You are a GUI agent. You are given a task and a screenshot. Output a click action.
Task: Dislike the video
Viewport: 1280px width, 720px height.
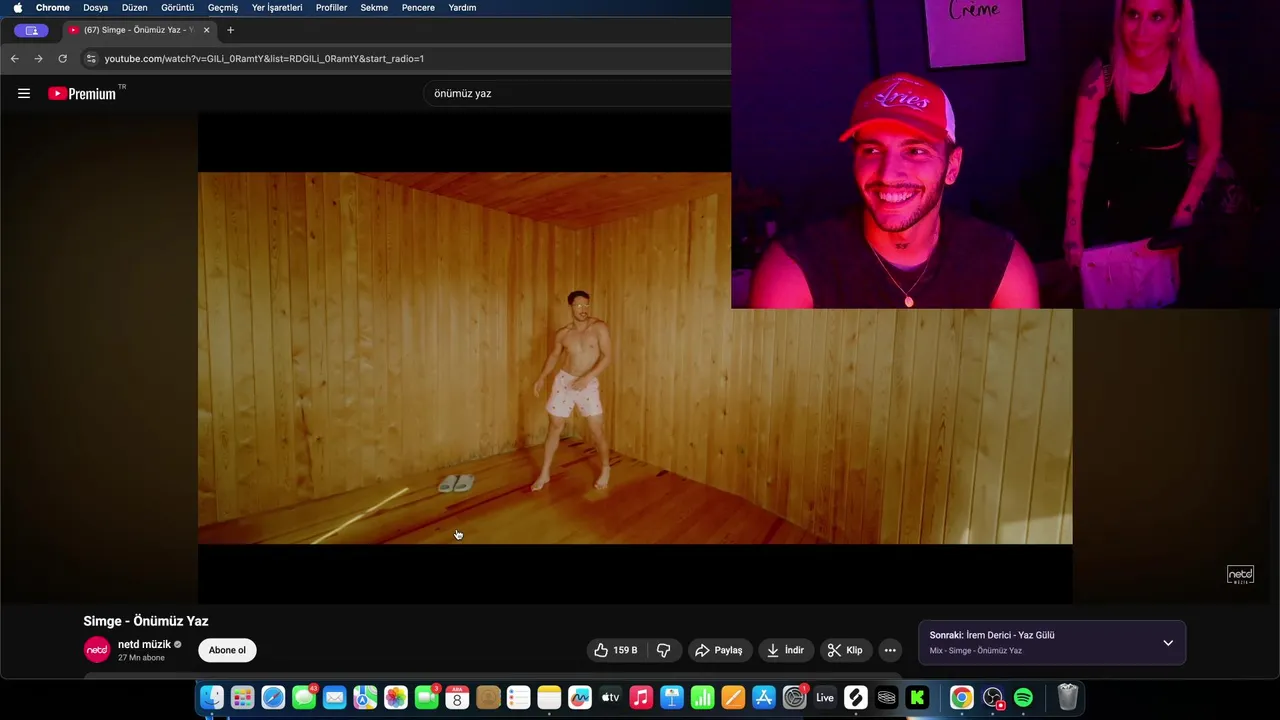(x=663, y=650)
